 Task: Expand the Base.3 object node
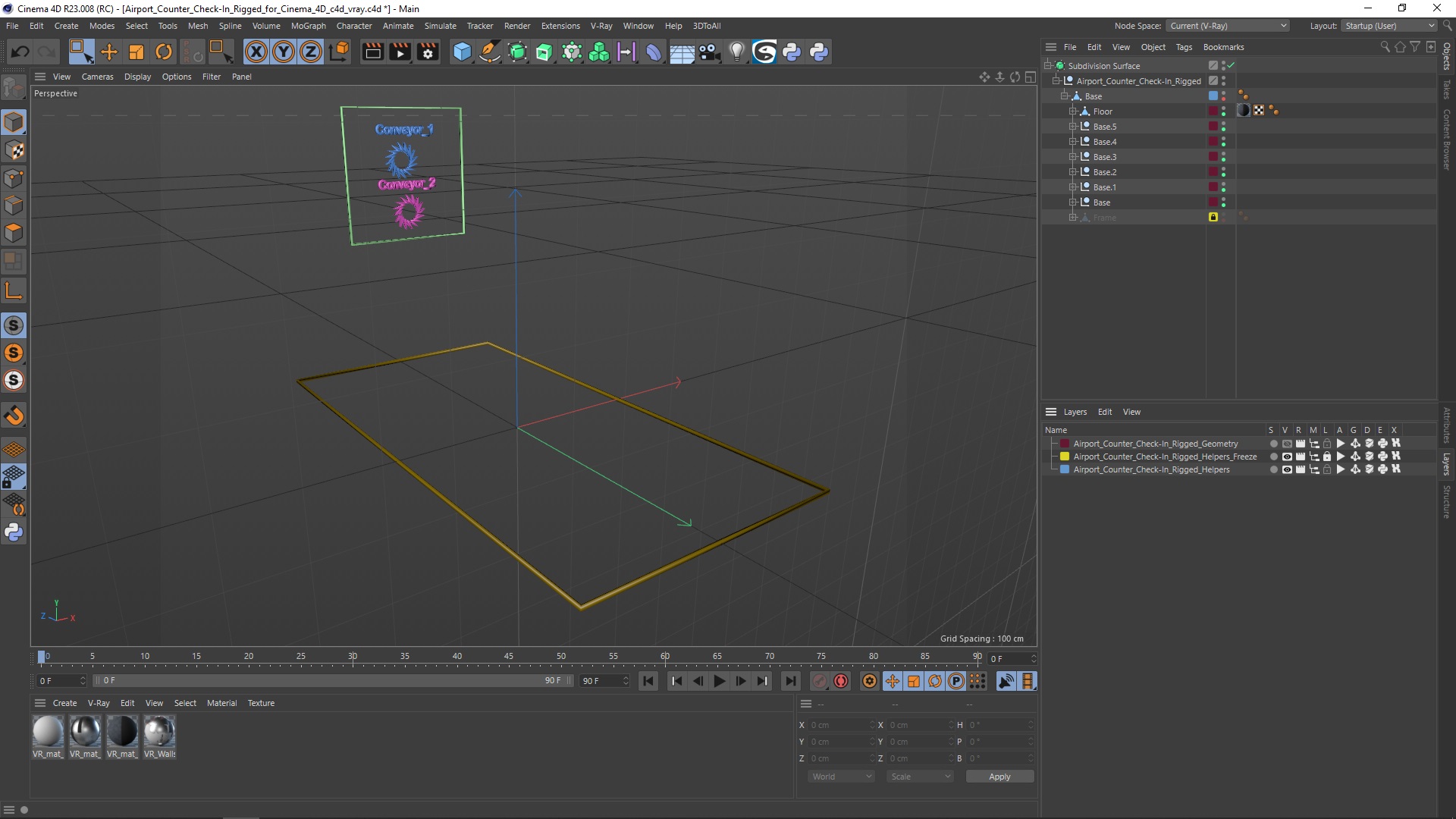point(1073,157)
